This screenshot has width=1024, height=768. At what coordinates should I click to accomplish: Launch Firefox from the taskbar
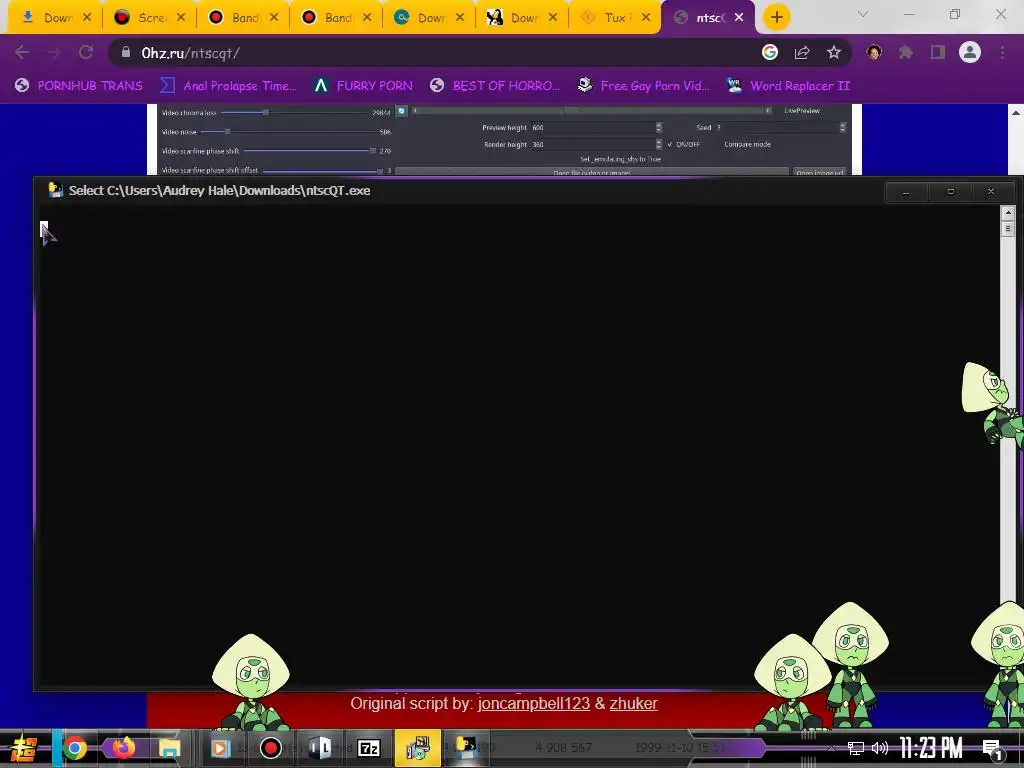(123, 748)
